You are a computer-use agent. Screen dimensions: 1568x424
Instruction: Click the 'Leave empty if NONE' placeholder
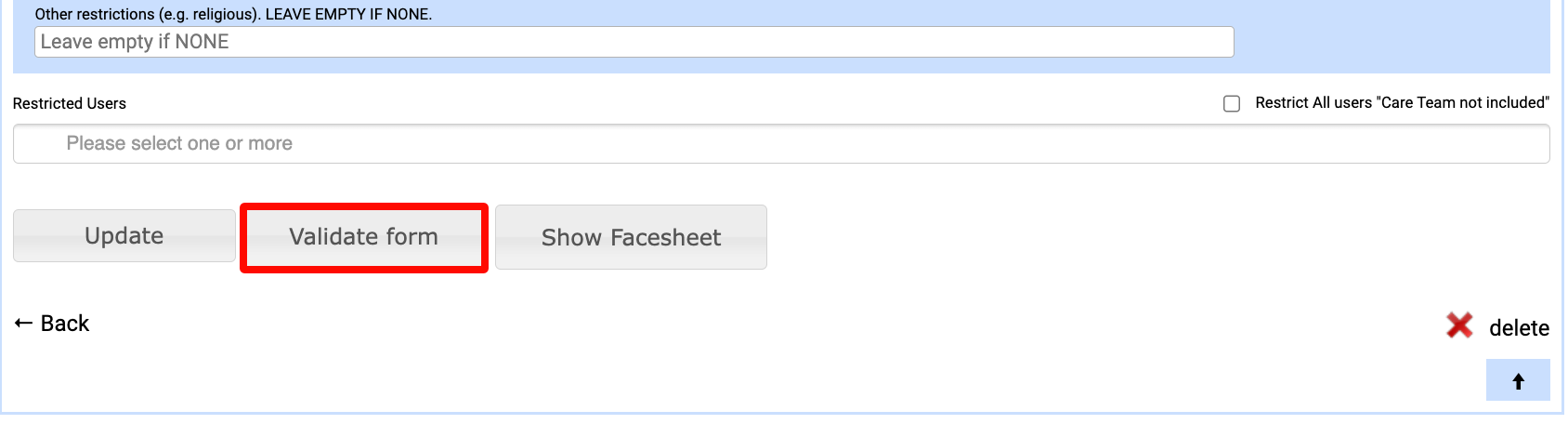coord(135,42)
